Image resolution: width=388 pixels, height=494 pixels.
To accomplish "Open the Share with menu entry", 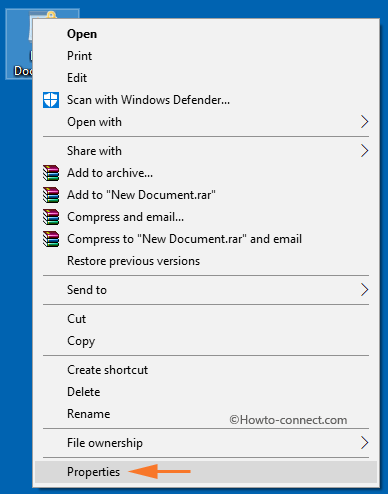I will click(206, 151).
